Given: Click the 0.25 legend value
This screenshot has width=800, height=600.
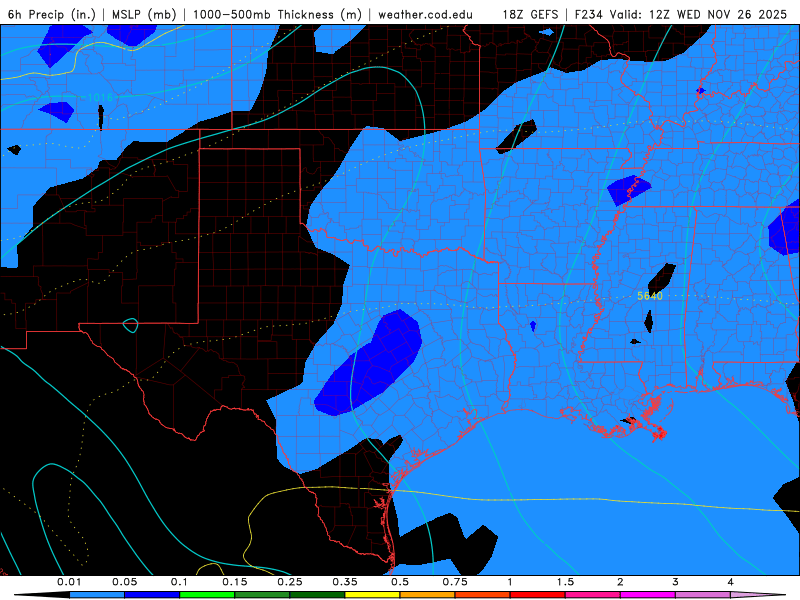Looking at the screenshot, I should point(290,582).
